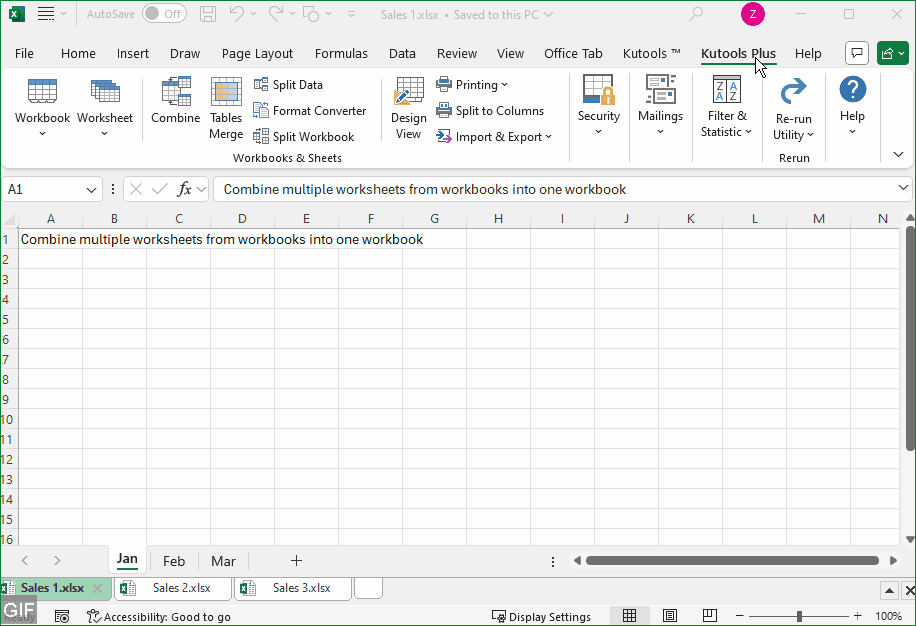Open the Name Box dropdown arrow
916x626 pixels.
(91, 190)
